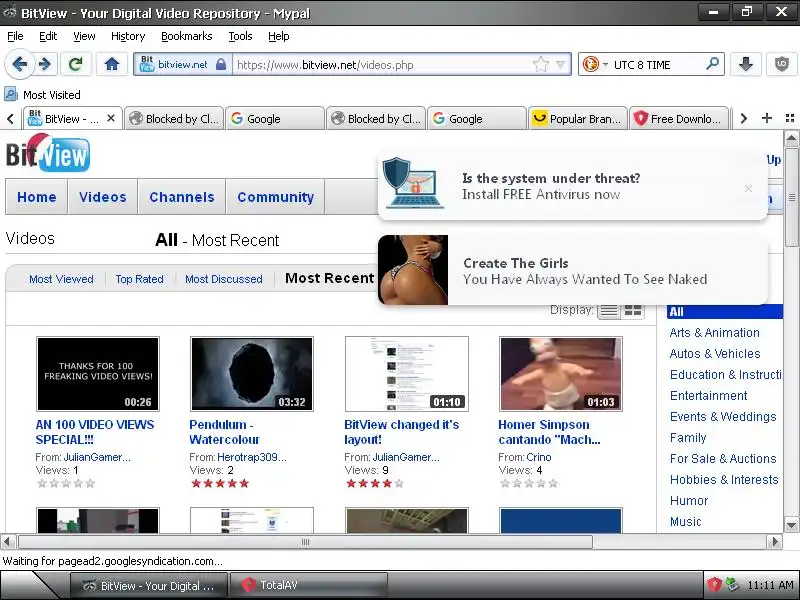
Task: Open the 100 video views special thumbnail
Action: (x=98, y=374)
